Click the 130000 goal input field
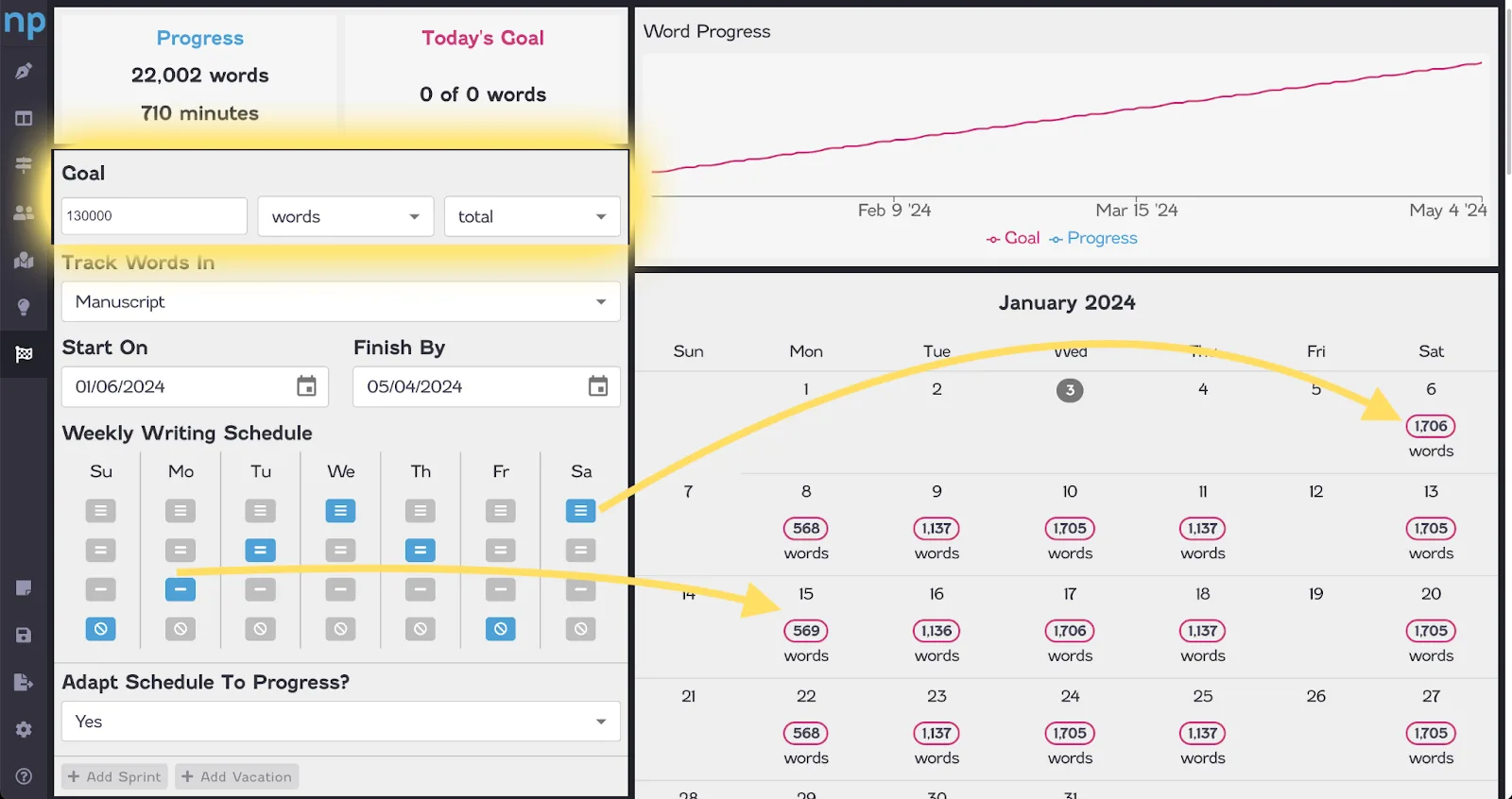 click(x=154, y=216)
